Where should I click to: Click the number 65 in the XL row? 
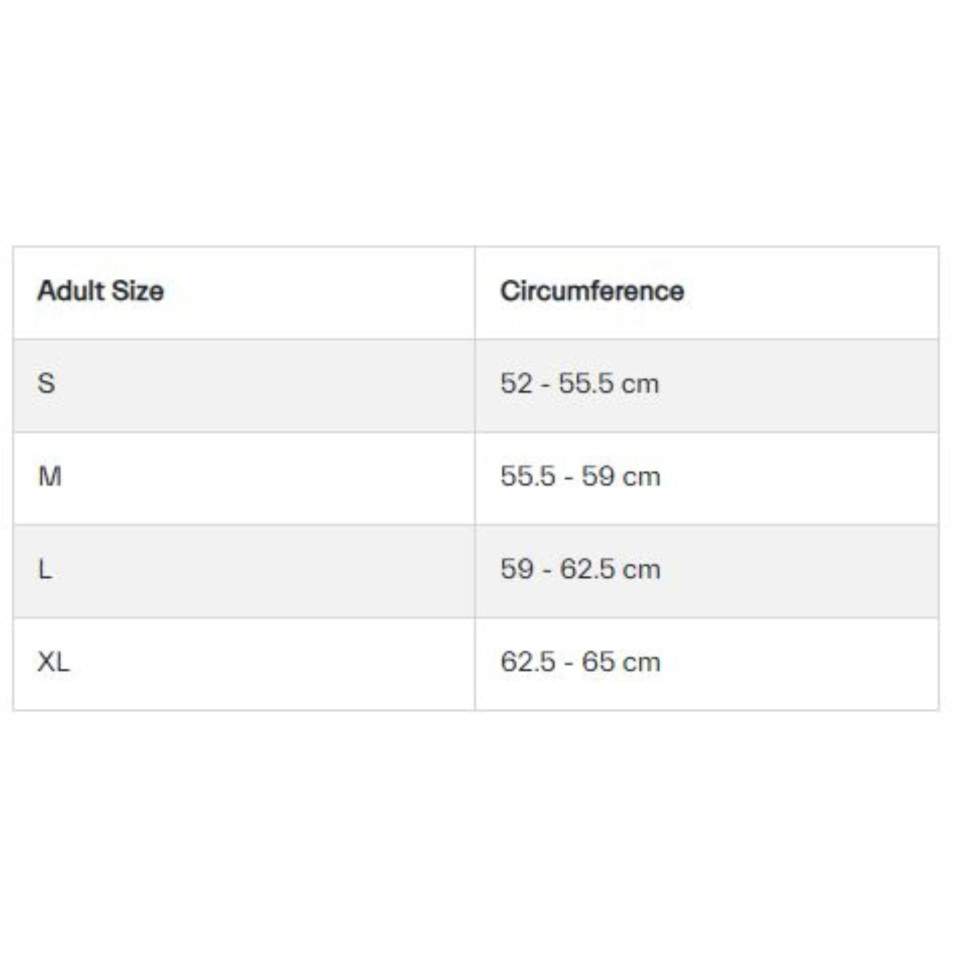[597, 663]
